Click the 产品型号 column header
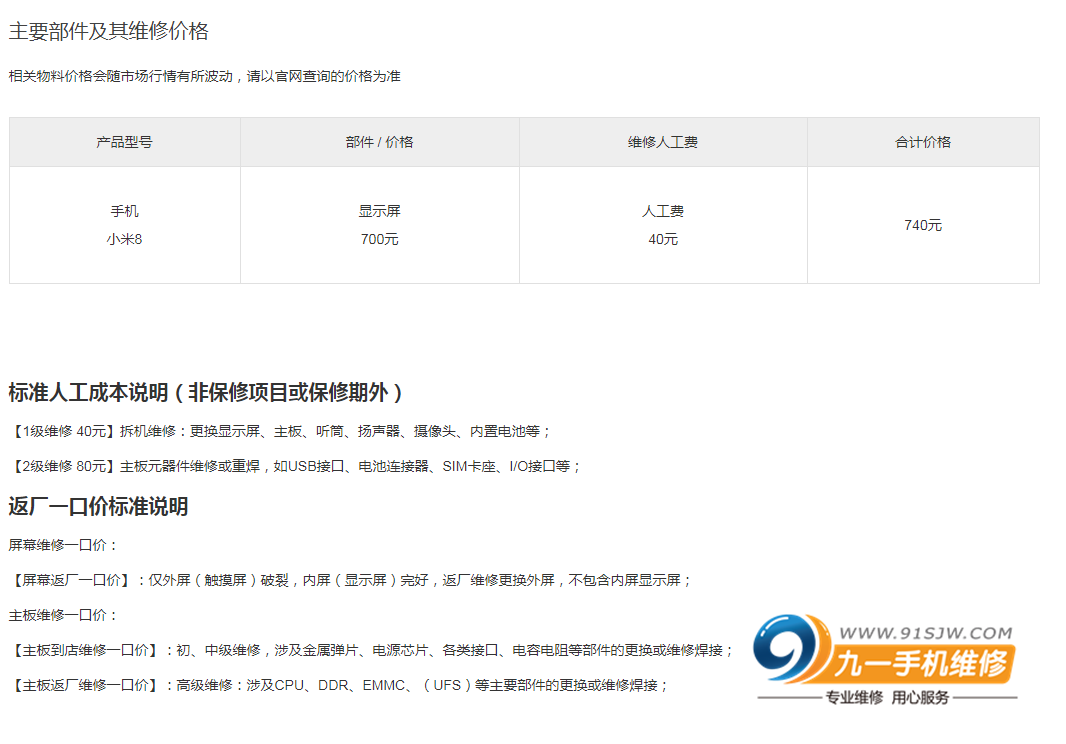The image size is (1066, 744). click(124, 142)
